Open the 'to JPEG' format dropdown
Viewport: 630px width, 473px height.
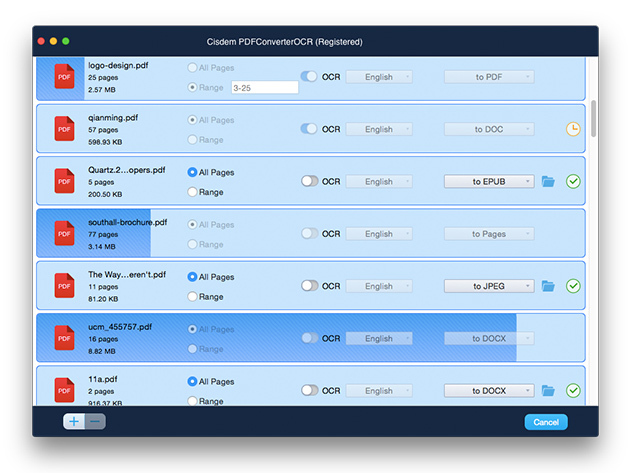tap(488, 286)
